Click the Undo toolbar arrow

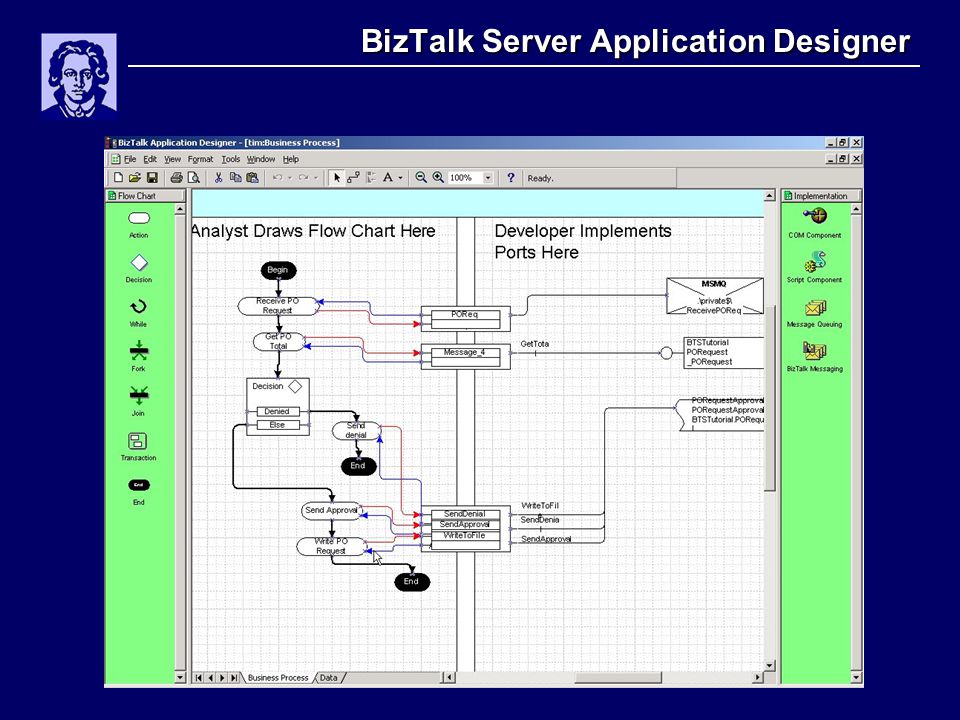click(277, 178)
